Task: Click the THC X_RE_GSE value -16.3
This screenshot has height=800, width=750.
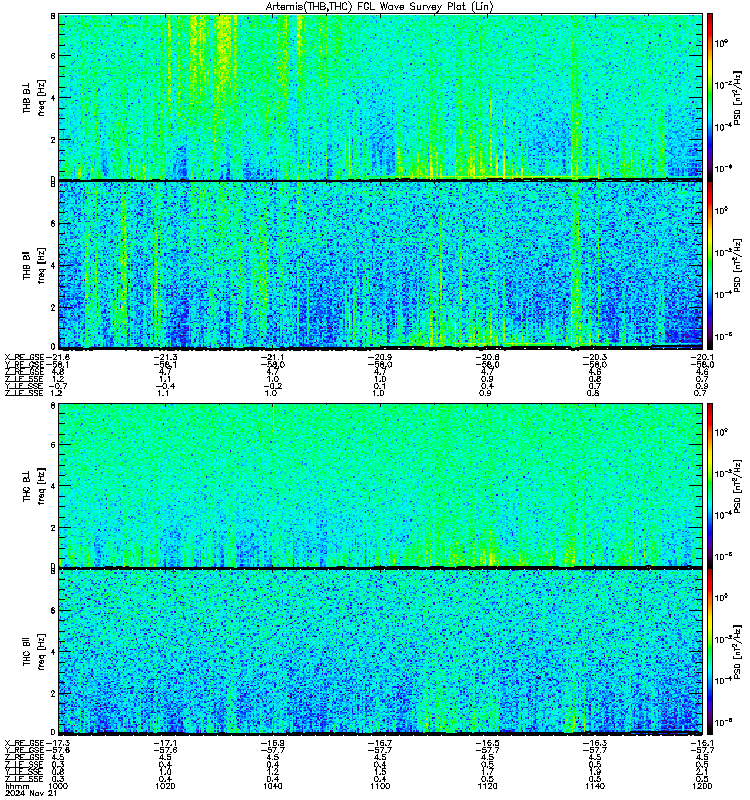Action: (595, 743)
